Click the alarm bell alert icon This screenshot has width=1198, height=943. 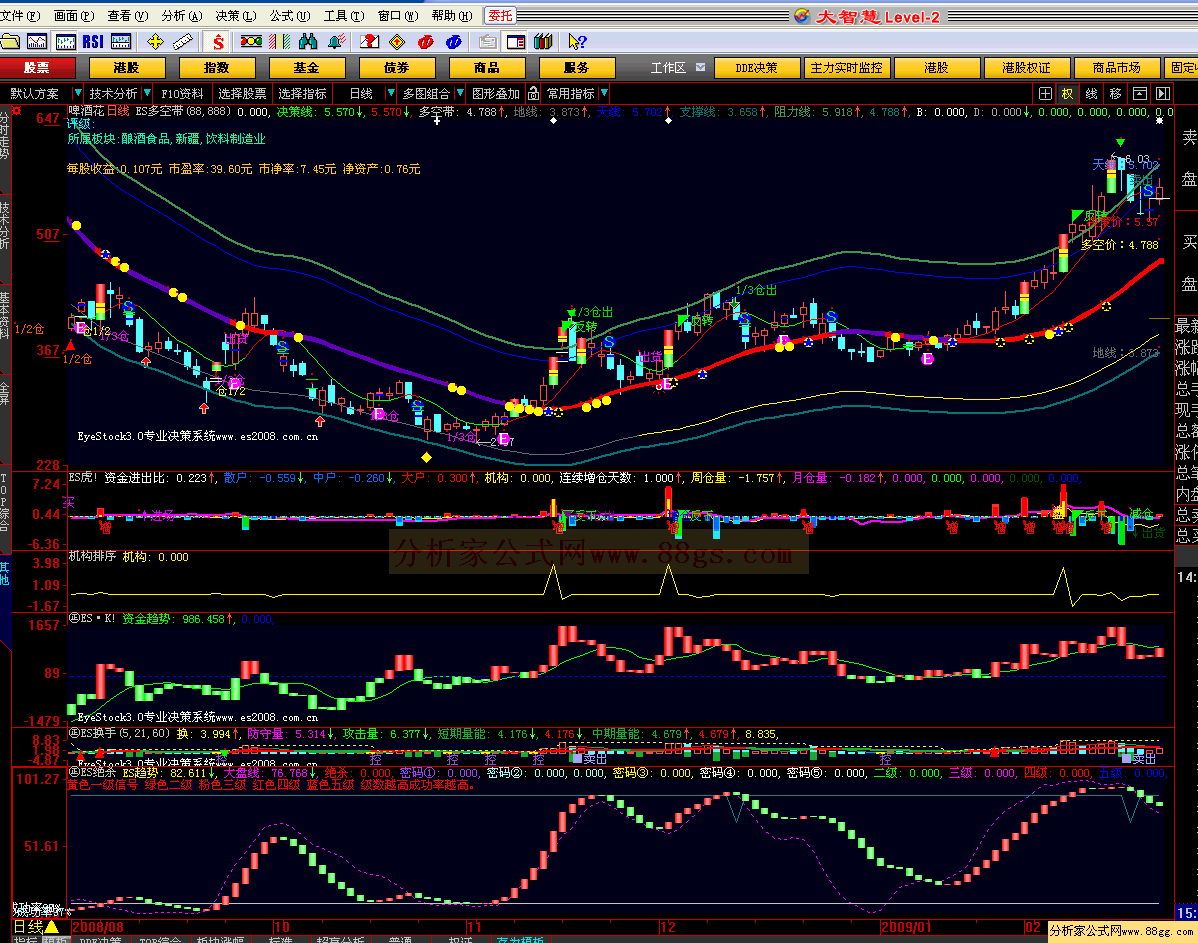[x=336, y=42]
